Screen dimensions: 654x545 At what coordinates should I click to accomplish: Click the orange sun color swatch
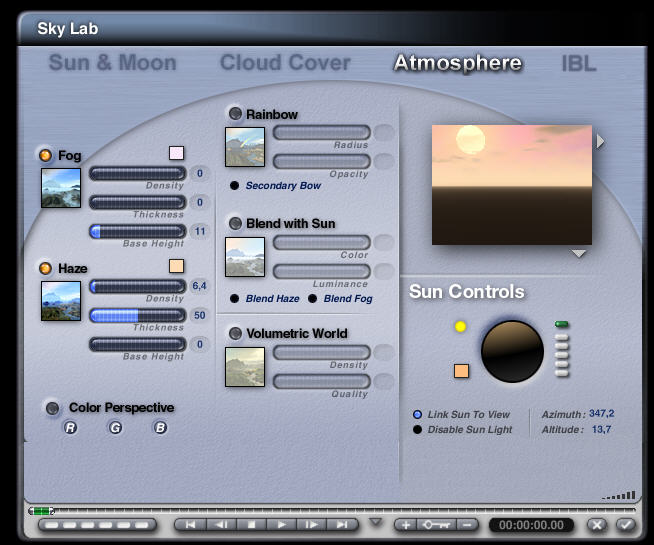coord(461,371)
